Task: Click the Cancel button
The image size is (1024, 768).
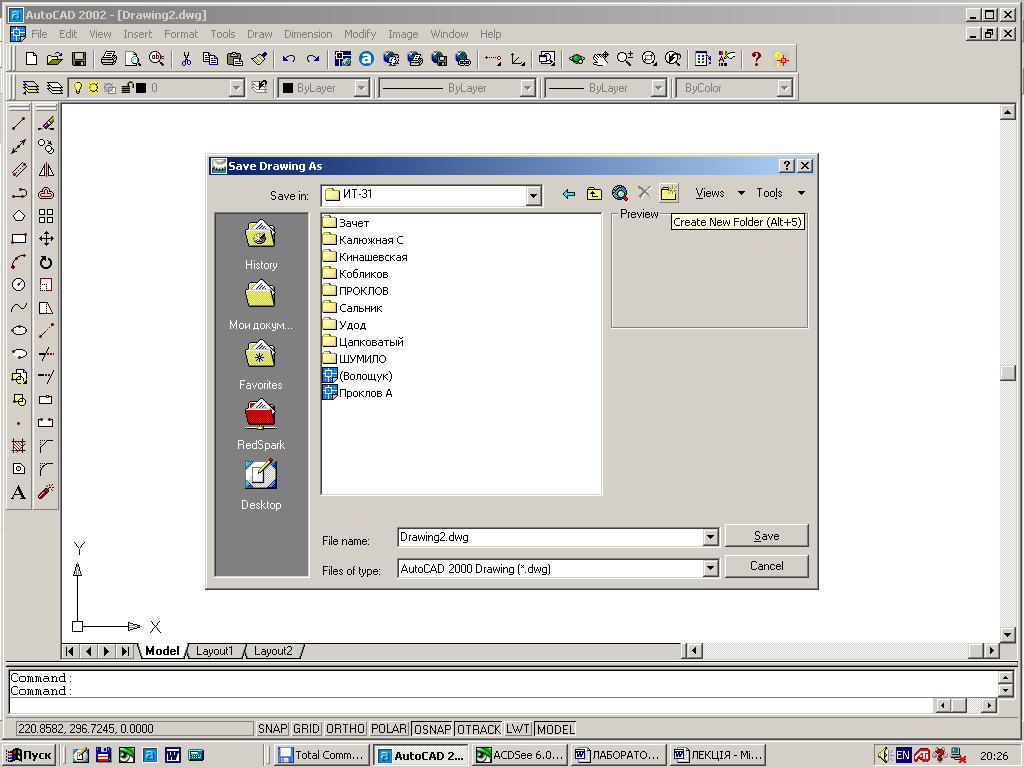Action: tap(766, 566)
